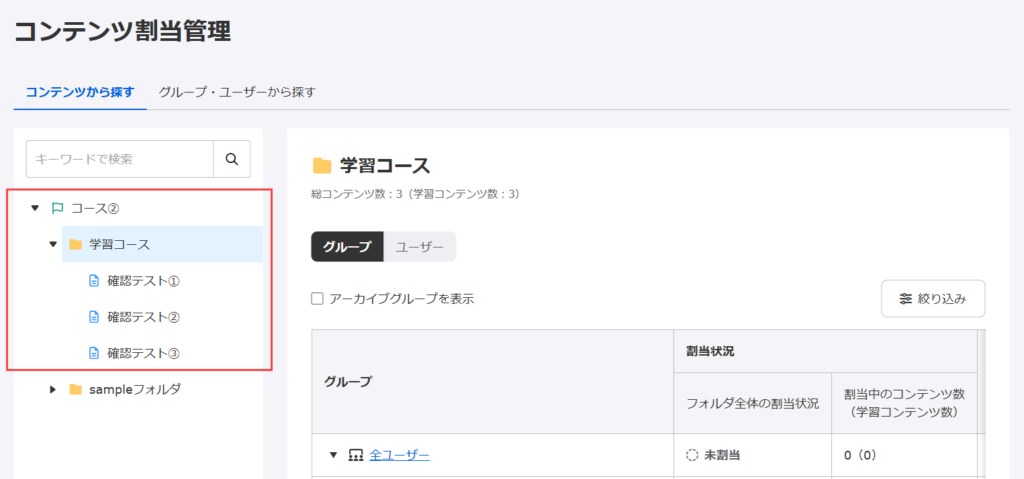Expand the sampleフォルダ tree arrow
The image size is (1024, 479).
click(x=54, y=389)
